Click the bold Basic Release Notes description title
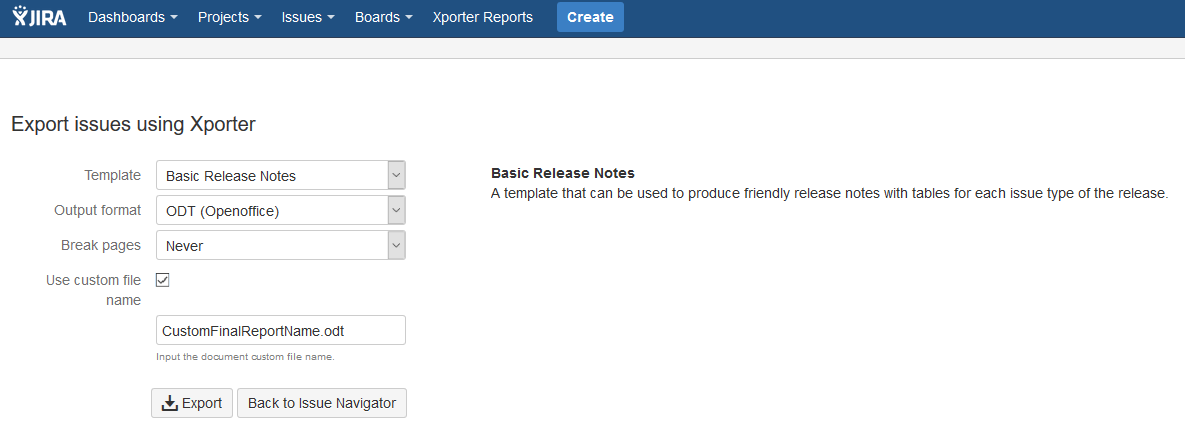1185x431 pixels. click(562, 173)
